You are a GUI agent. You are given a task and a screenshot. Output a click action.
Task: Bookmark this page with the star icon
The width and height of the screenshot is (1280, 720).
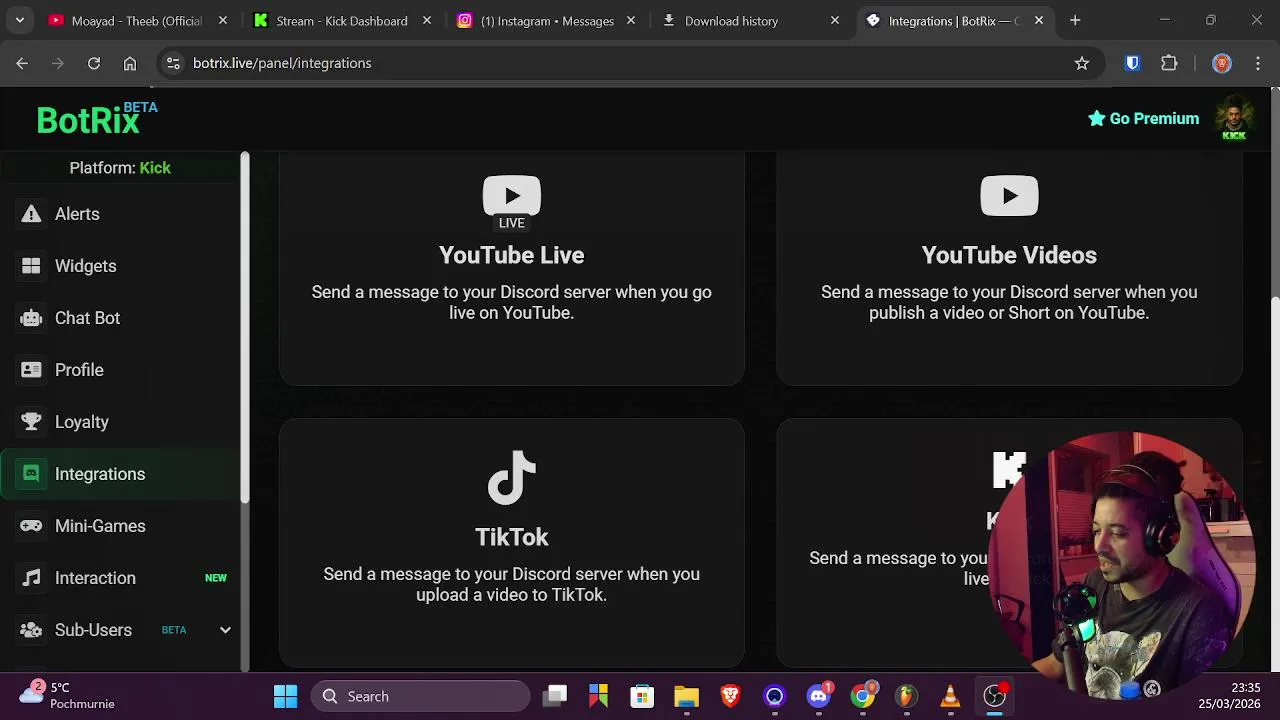(1082, 63)
